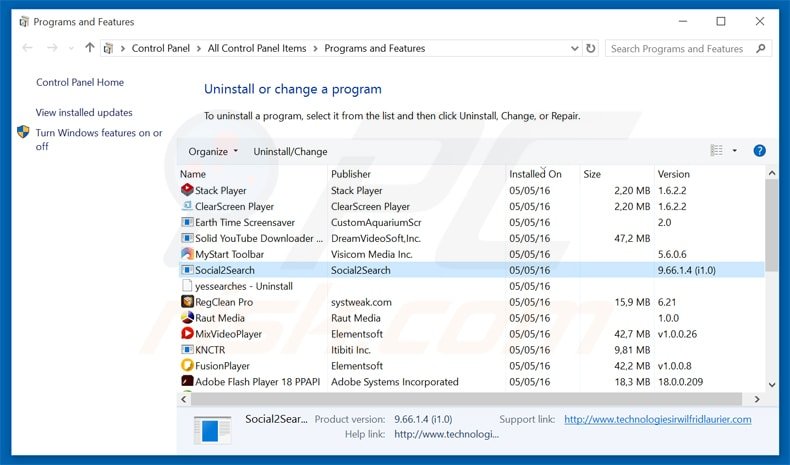Click the Social2Search list icon
The height and width of the screenshot is (465, 790).
pos(187,270)
